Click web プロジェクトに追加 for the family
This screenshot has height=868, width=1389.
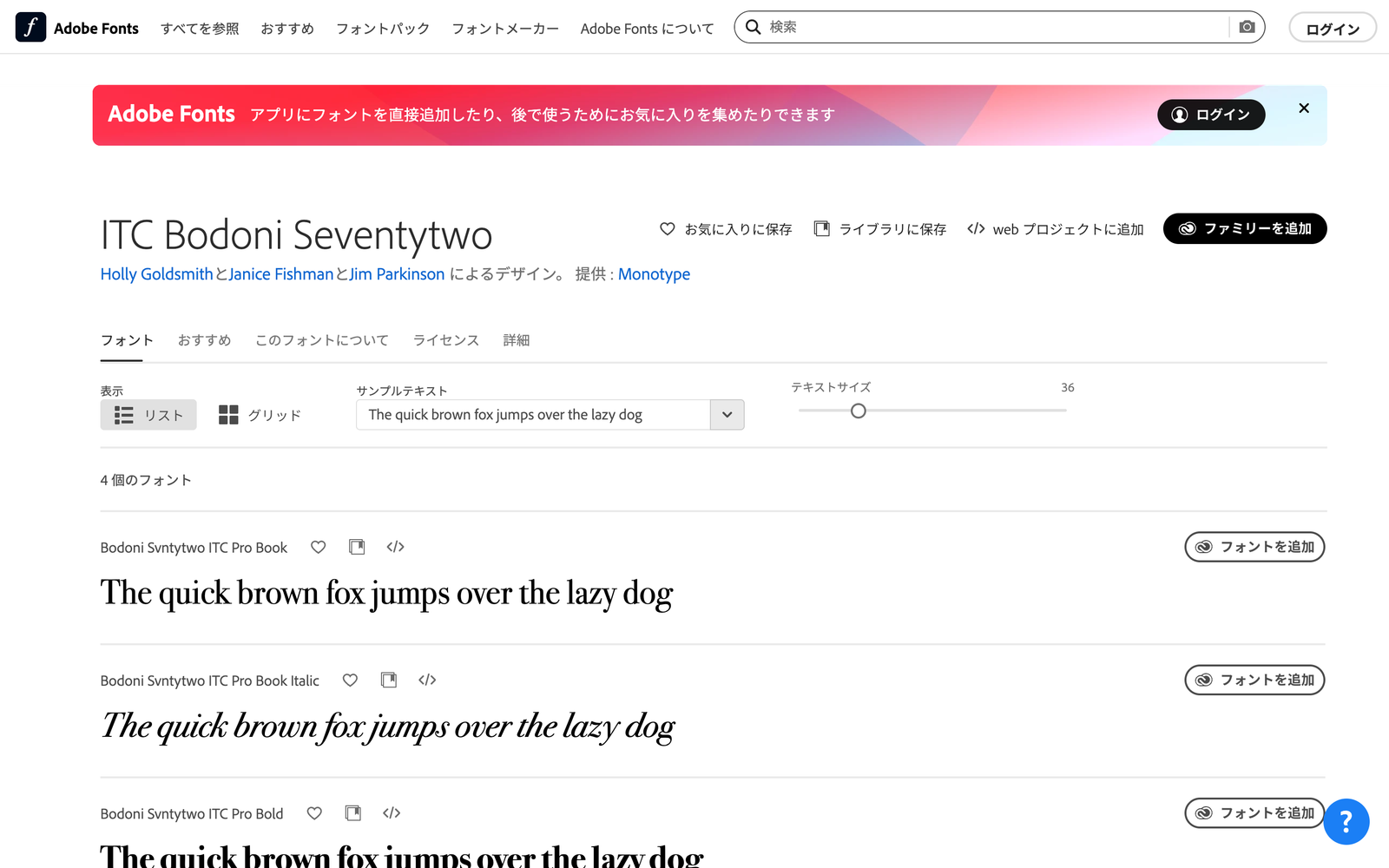pos(1056,229)
